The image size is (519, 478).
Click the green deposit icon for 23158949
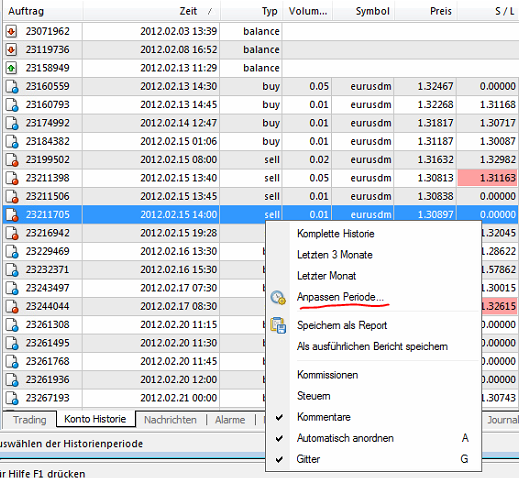pos(11,68)
